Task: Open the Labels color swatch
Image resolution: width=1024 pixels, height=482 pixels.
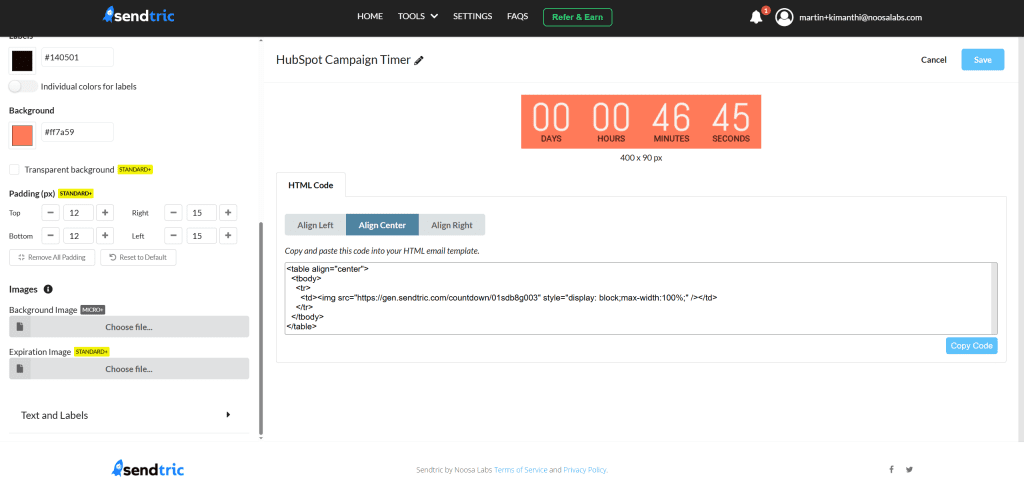Action: (22, 61)
